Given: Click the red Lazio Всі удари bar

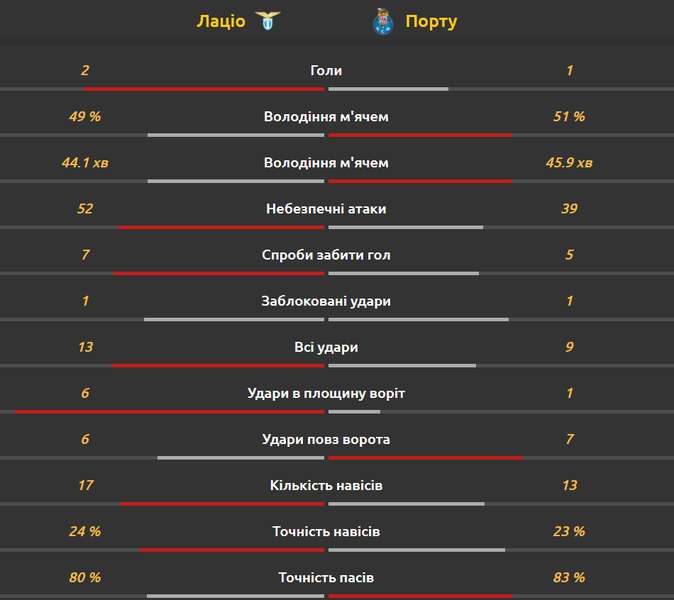Looking at the screenshot, I should (218, 366).
